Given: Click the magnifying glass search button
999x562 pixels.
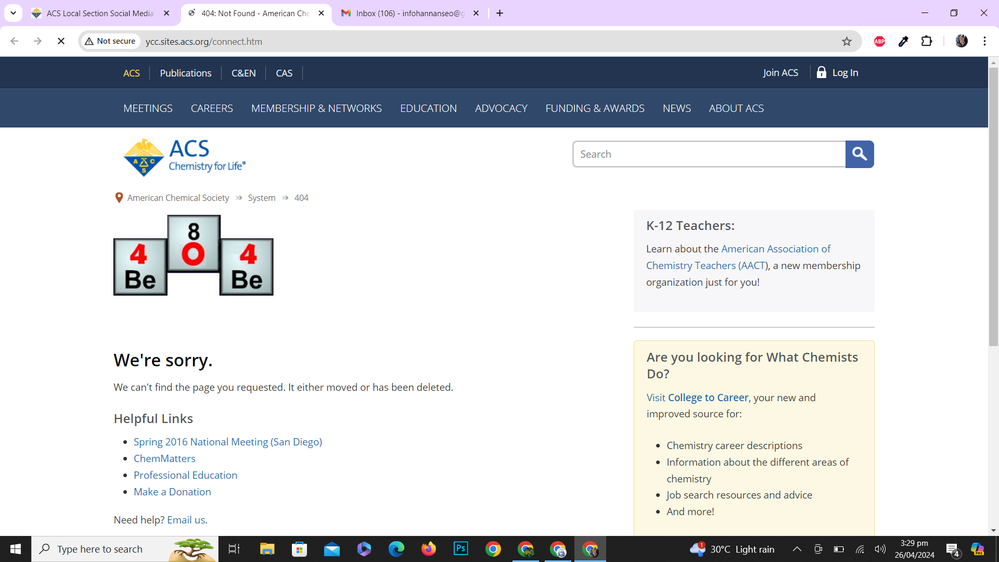Looking at the screenshot, I should pos(860,154).
